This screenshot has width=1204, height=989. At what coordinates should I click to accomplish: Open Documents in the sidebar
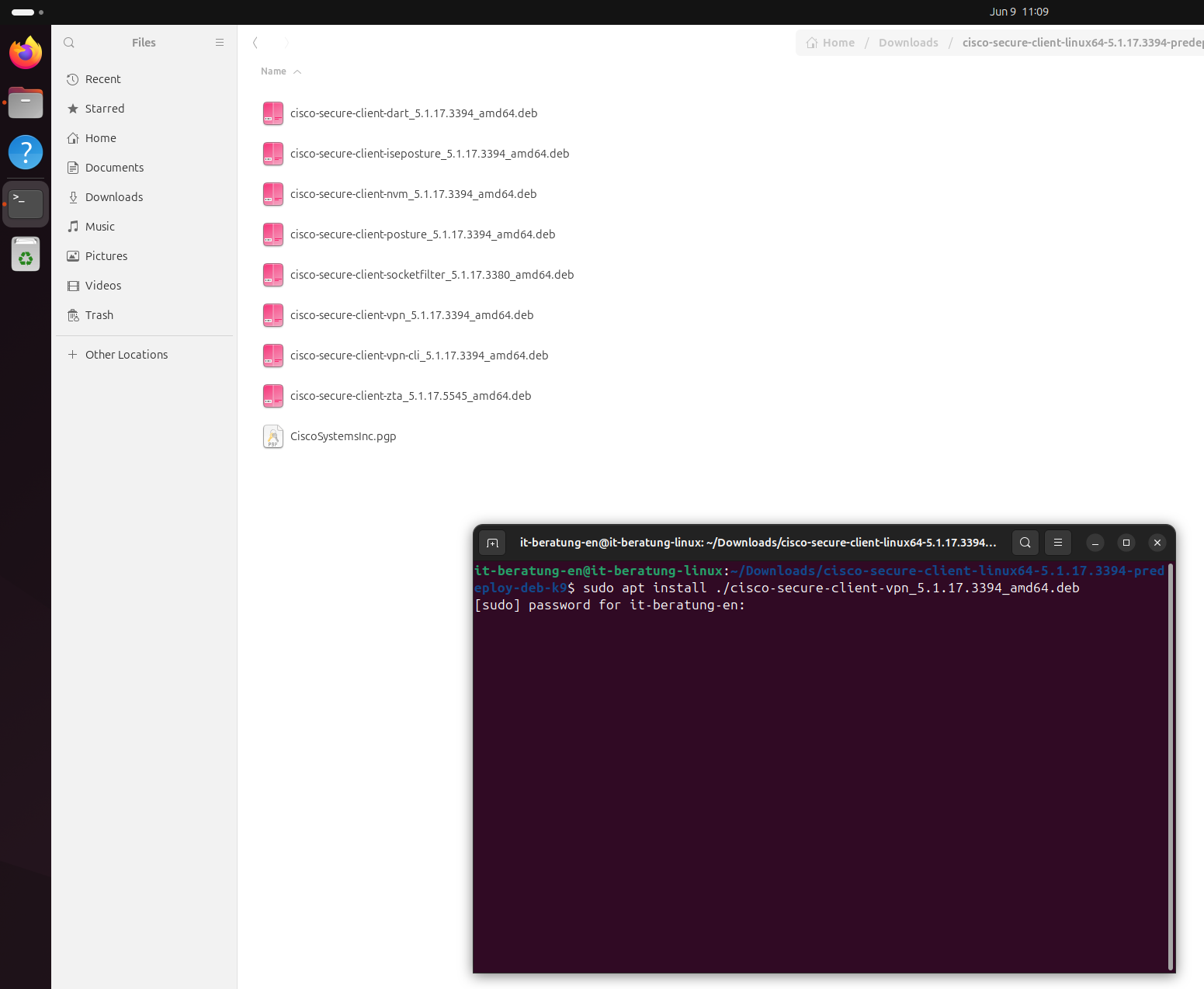coord(144,168)
